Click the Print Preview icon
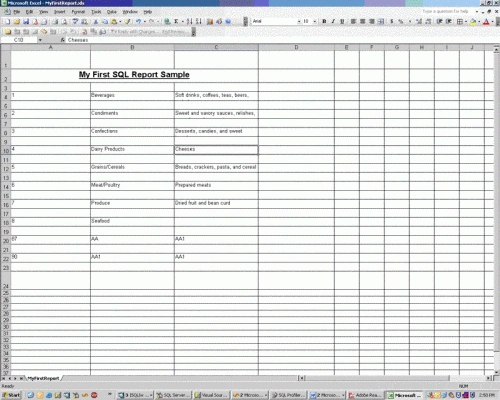Viewport: 500px width, 400px height. (64, 22)
